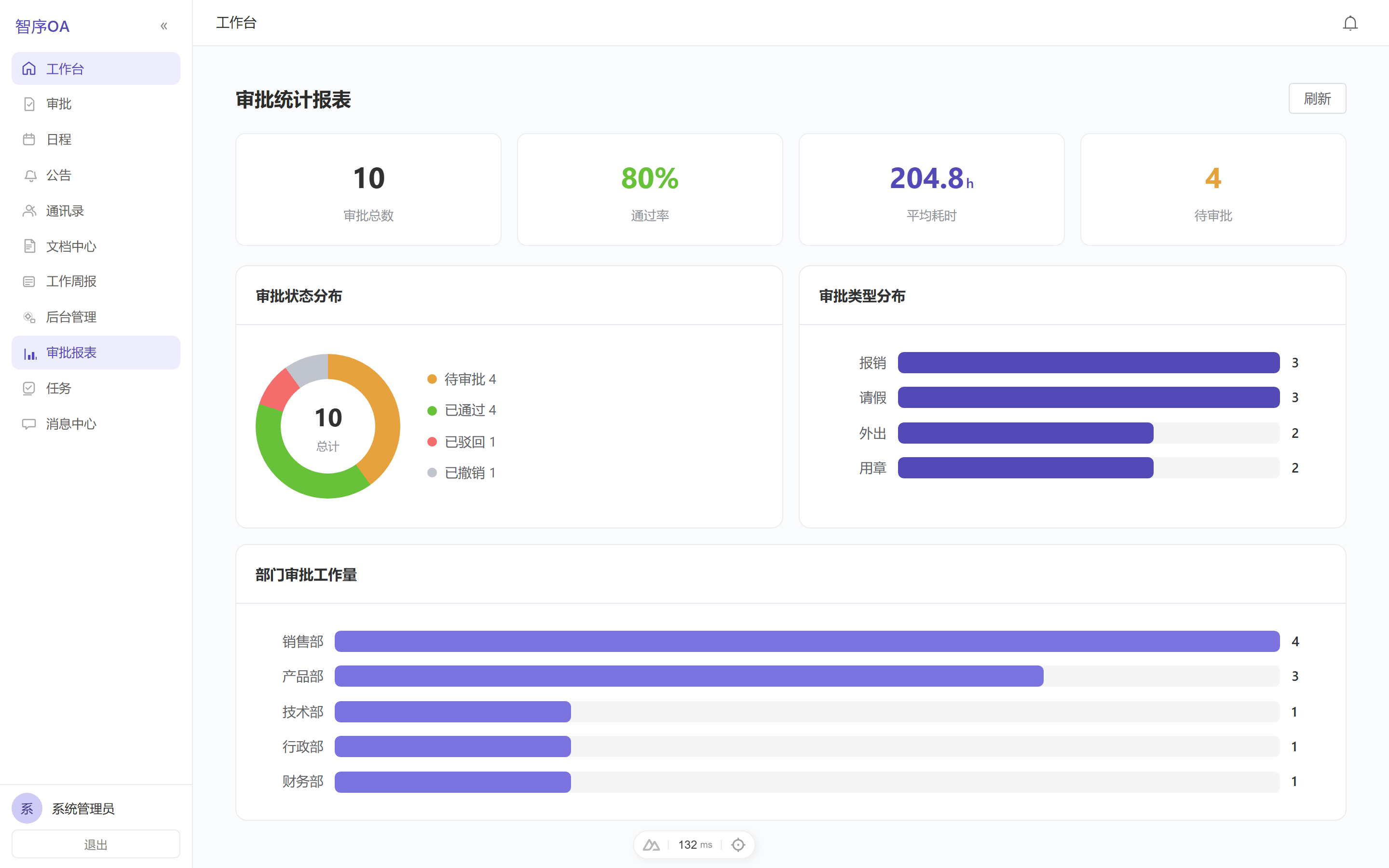Click the 已通过 4 legend label
1389x868 pixels.
pyautogui.click(x=471, y=410)
